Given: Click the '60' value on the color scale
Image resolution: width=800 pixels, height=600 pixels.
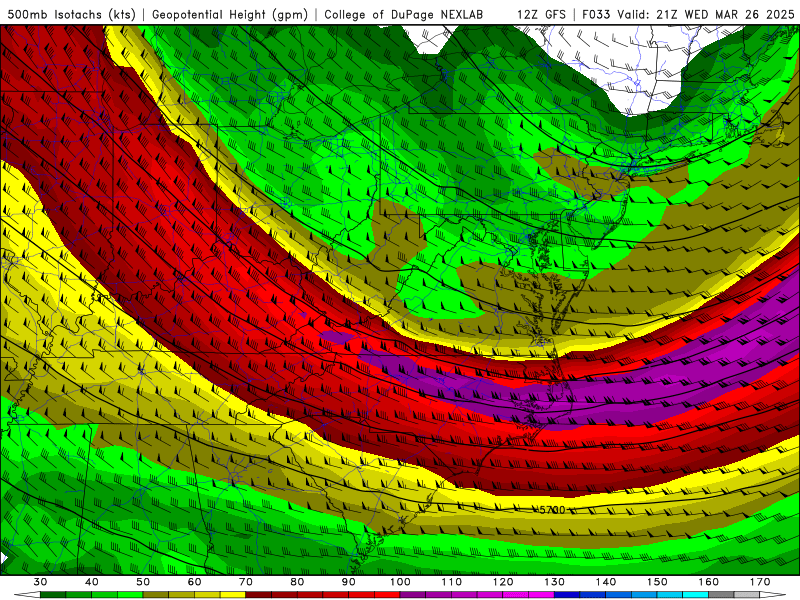Looking at the screenshot, I should tap(194, 582).
